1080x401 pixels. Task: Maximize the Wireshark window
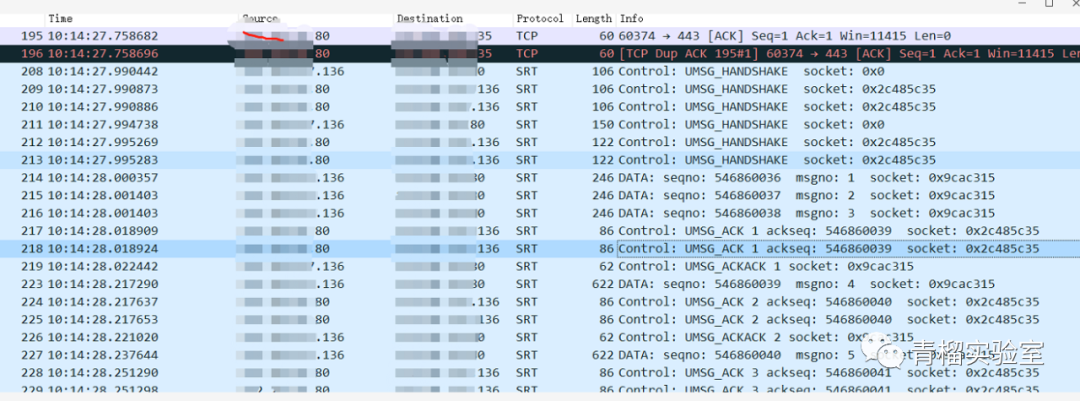pyautogui.click(x=1047, y=4)
